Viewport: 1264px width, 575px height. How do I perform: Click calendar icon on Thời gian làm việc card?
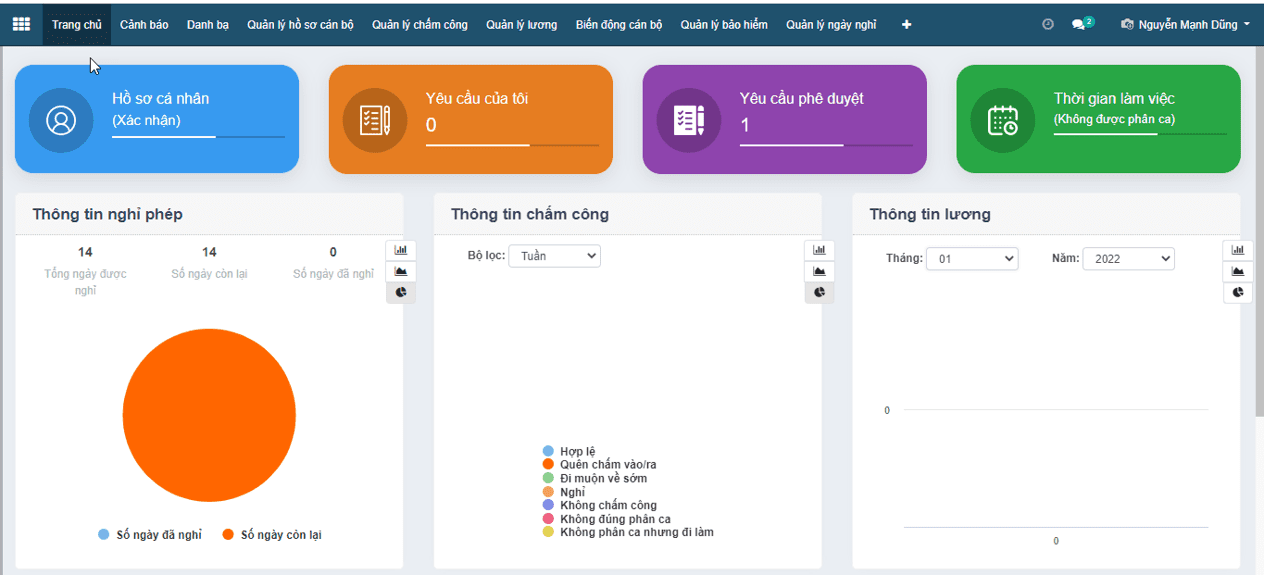click(1002, 120)
